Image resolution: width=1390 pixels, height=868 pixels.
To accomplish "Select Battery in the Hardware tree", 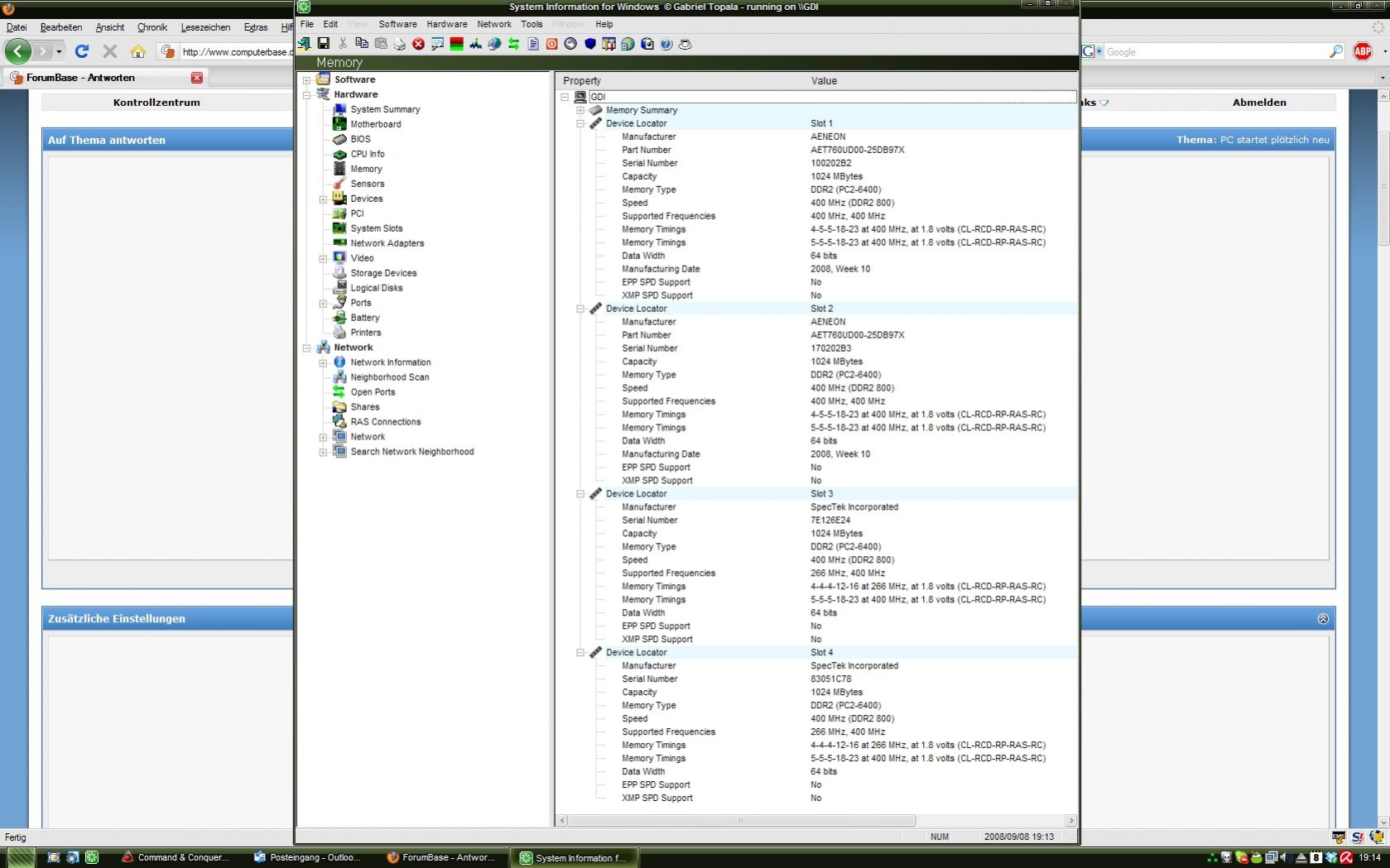I will [x=364, y=318].
